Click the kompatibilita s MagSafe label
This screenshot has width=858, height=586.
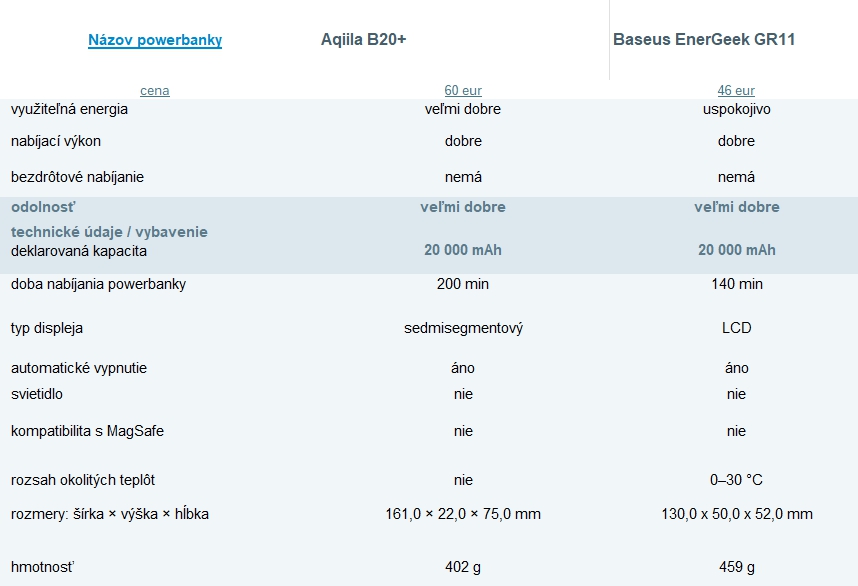pos(88,431)
